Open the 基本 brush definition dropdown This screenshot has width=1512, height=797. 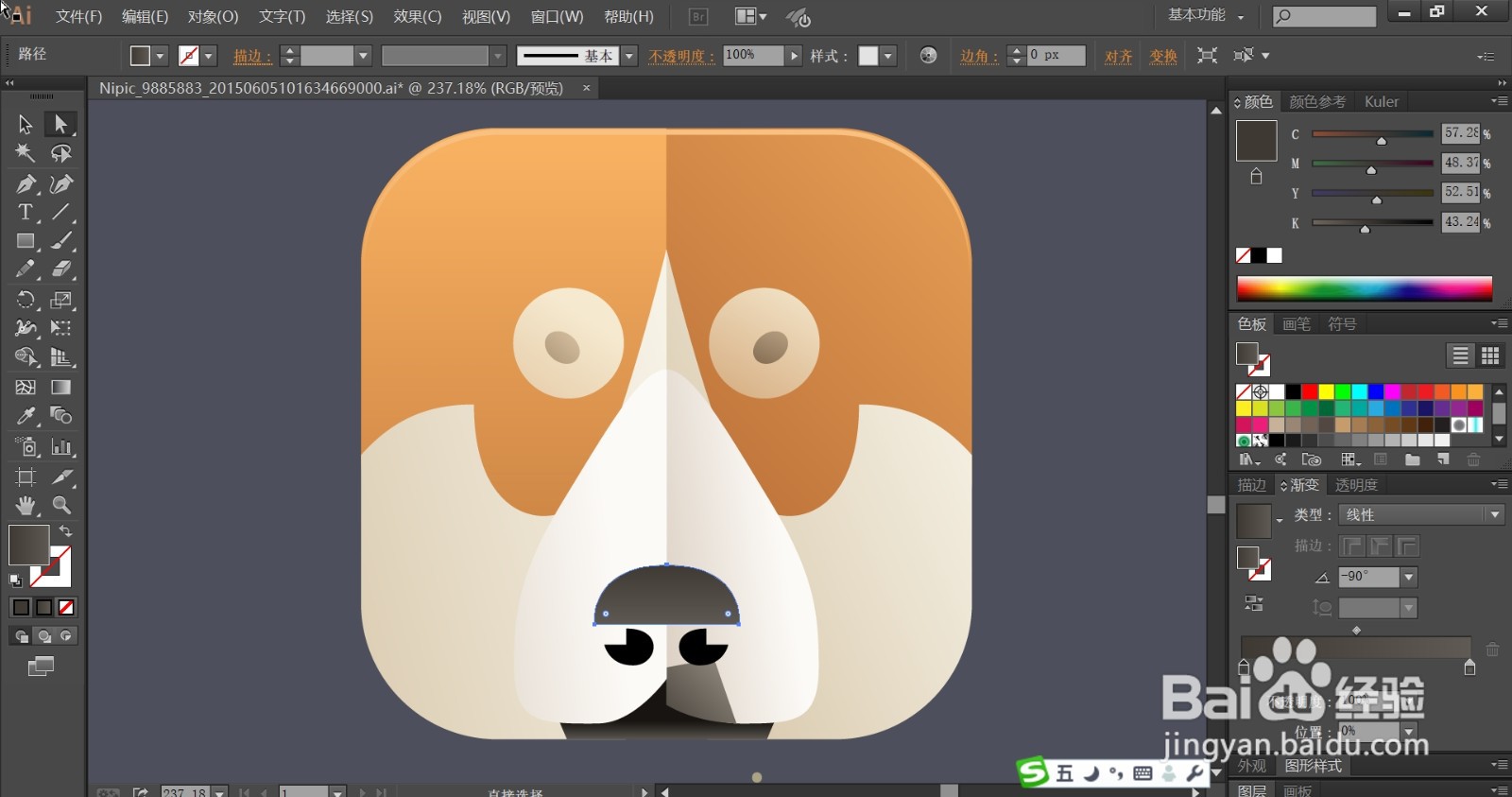630,56
